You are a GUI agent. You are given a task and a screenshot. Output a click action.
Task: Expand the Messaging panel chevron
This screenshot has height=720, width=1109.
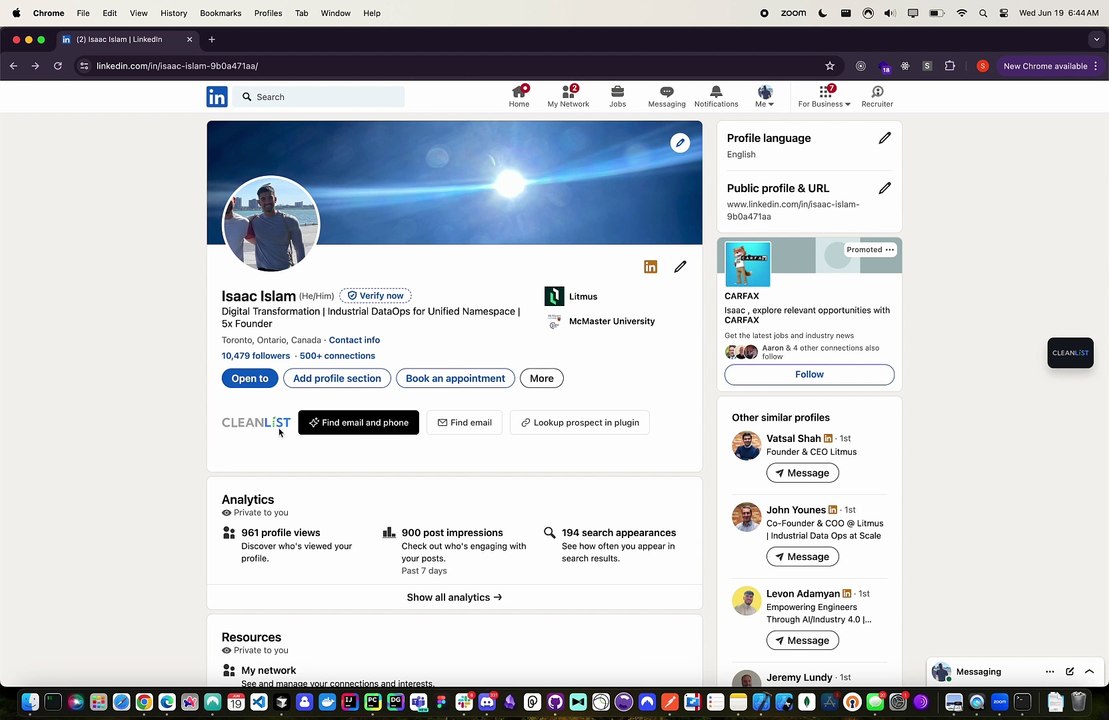(x=1089, y=672)
